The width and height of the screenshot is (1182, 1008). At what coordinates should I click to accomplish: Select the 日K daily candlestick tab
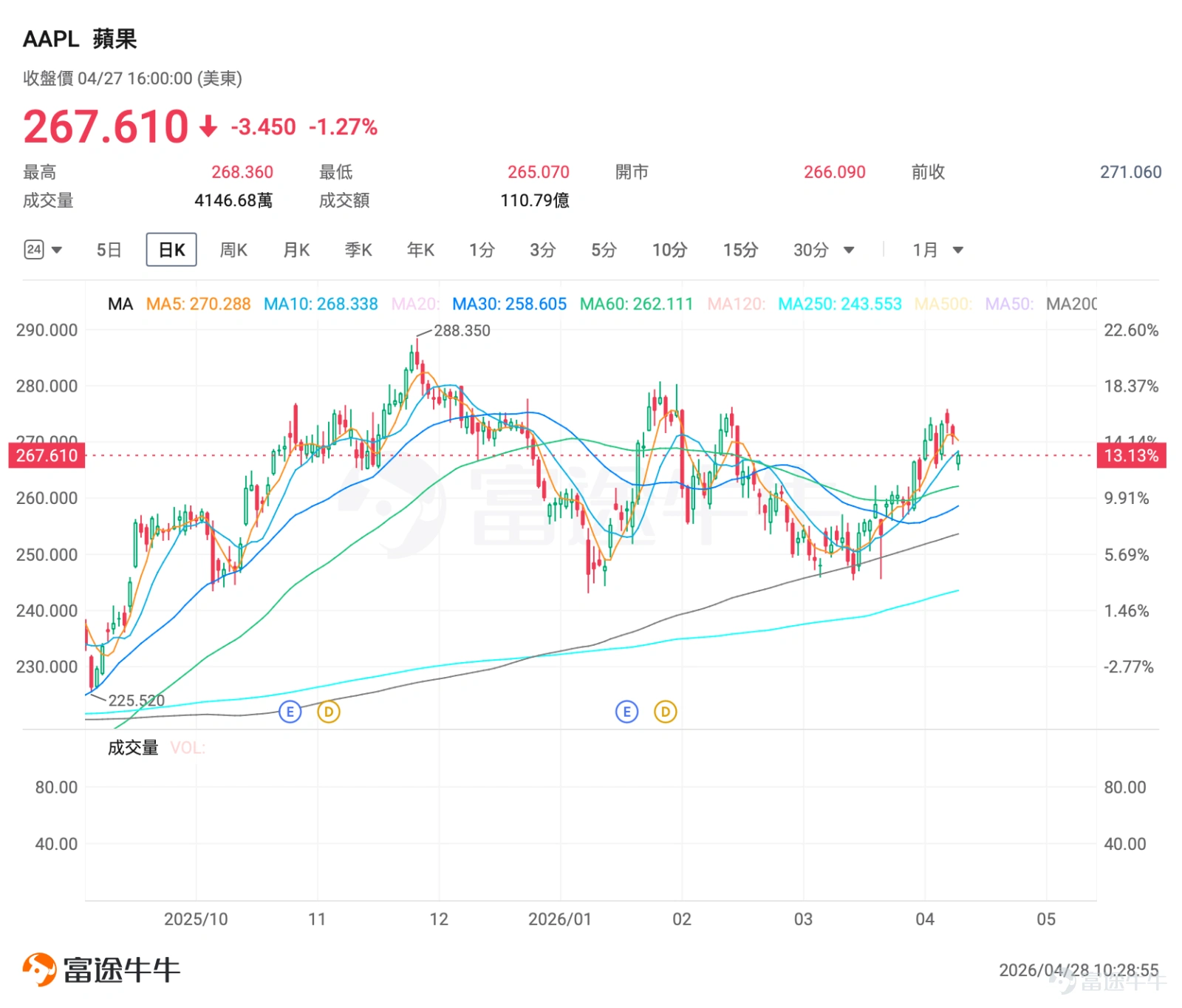coord(171,250)
